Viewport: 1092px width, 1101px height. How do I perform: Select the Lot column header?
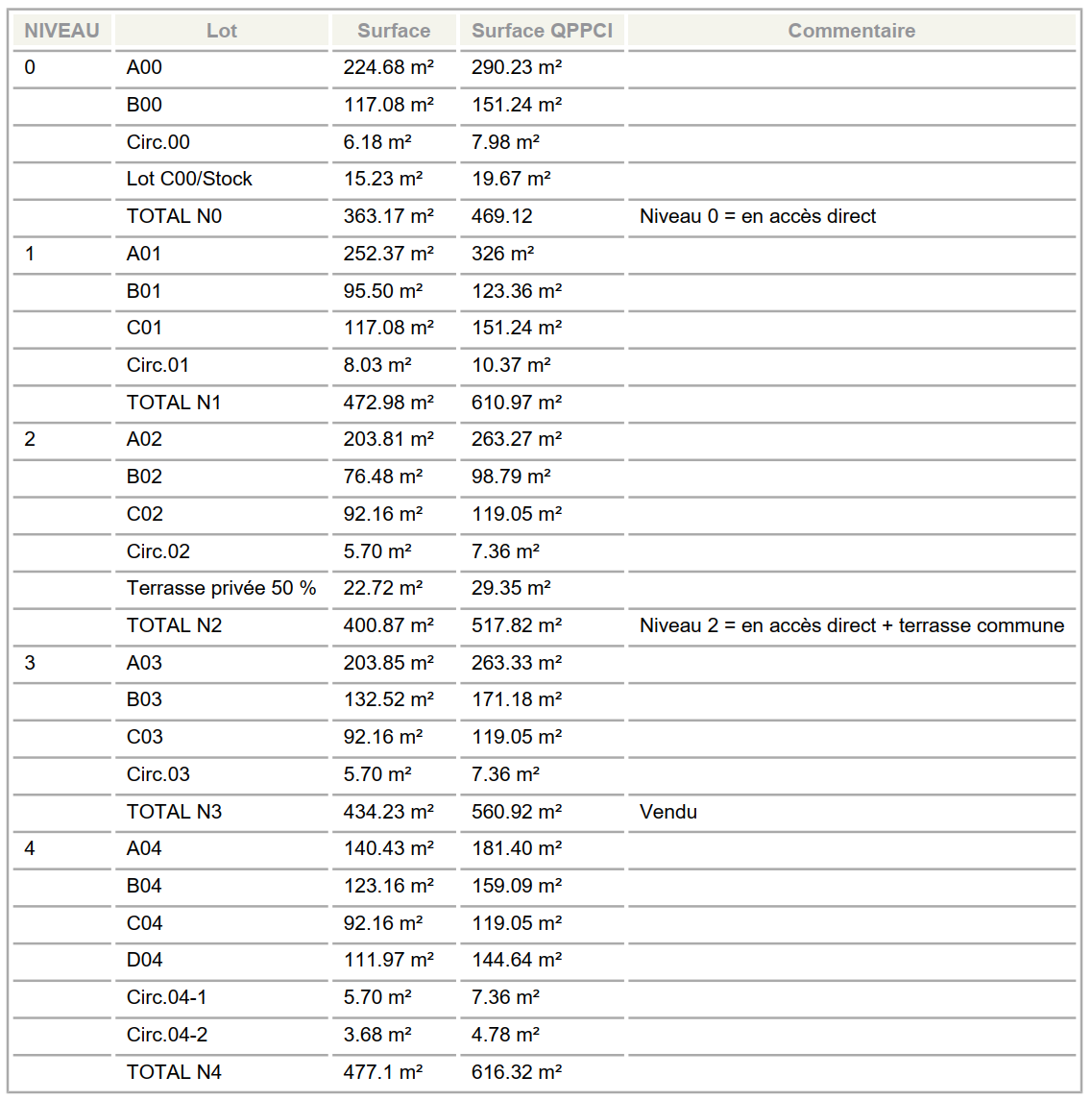click(222, 30)
